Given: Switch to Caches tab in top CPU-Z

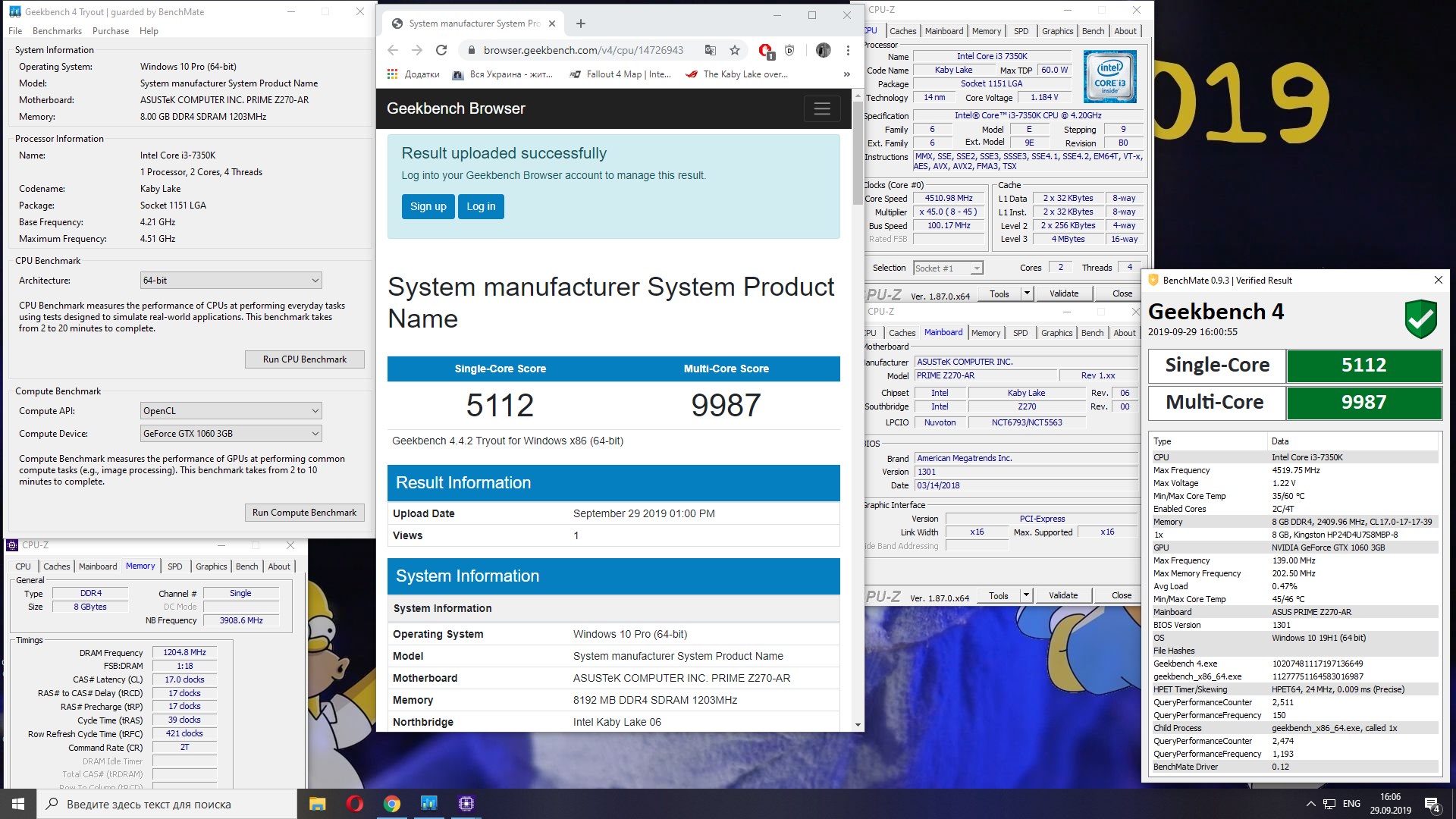Looking at the screenshot, I should point(902,31).
